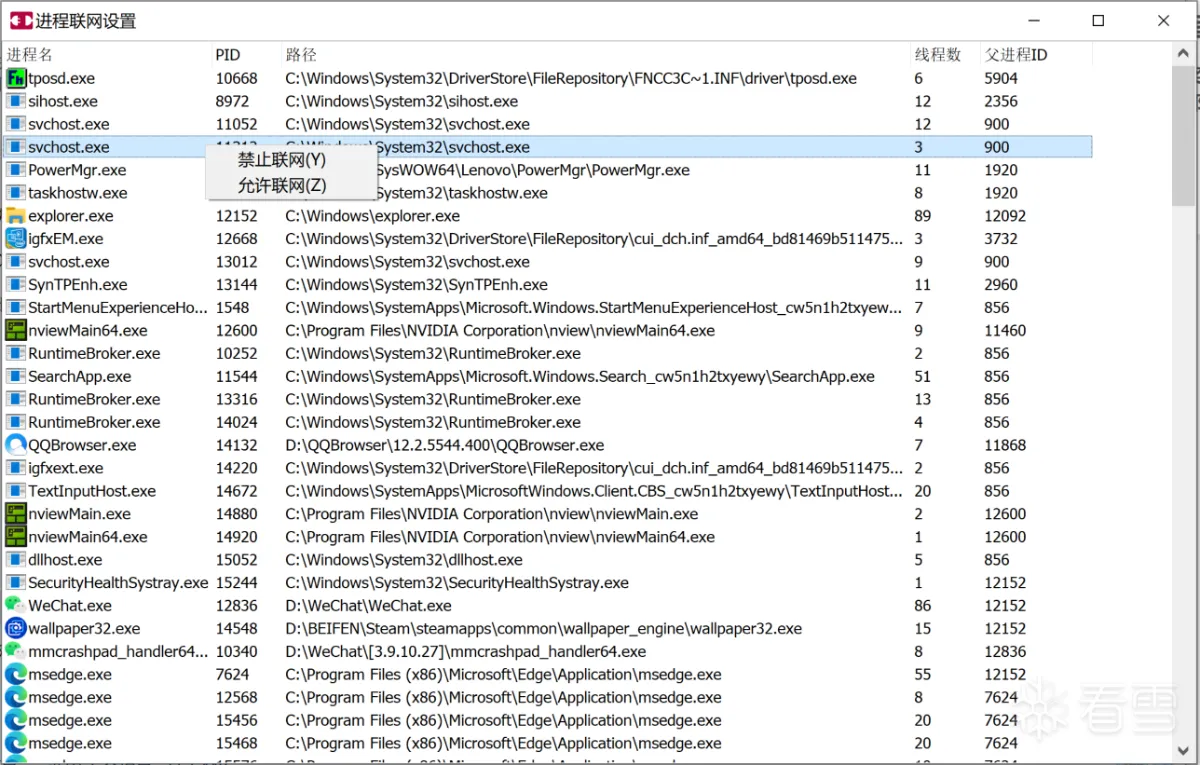Click PID 8972 of sihost.exe
Image resolution: width=1200 pixels, height=765 pixels.
[x=232, y=101]
